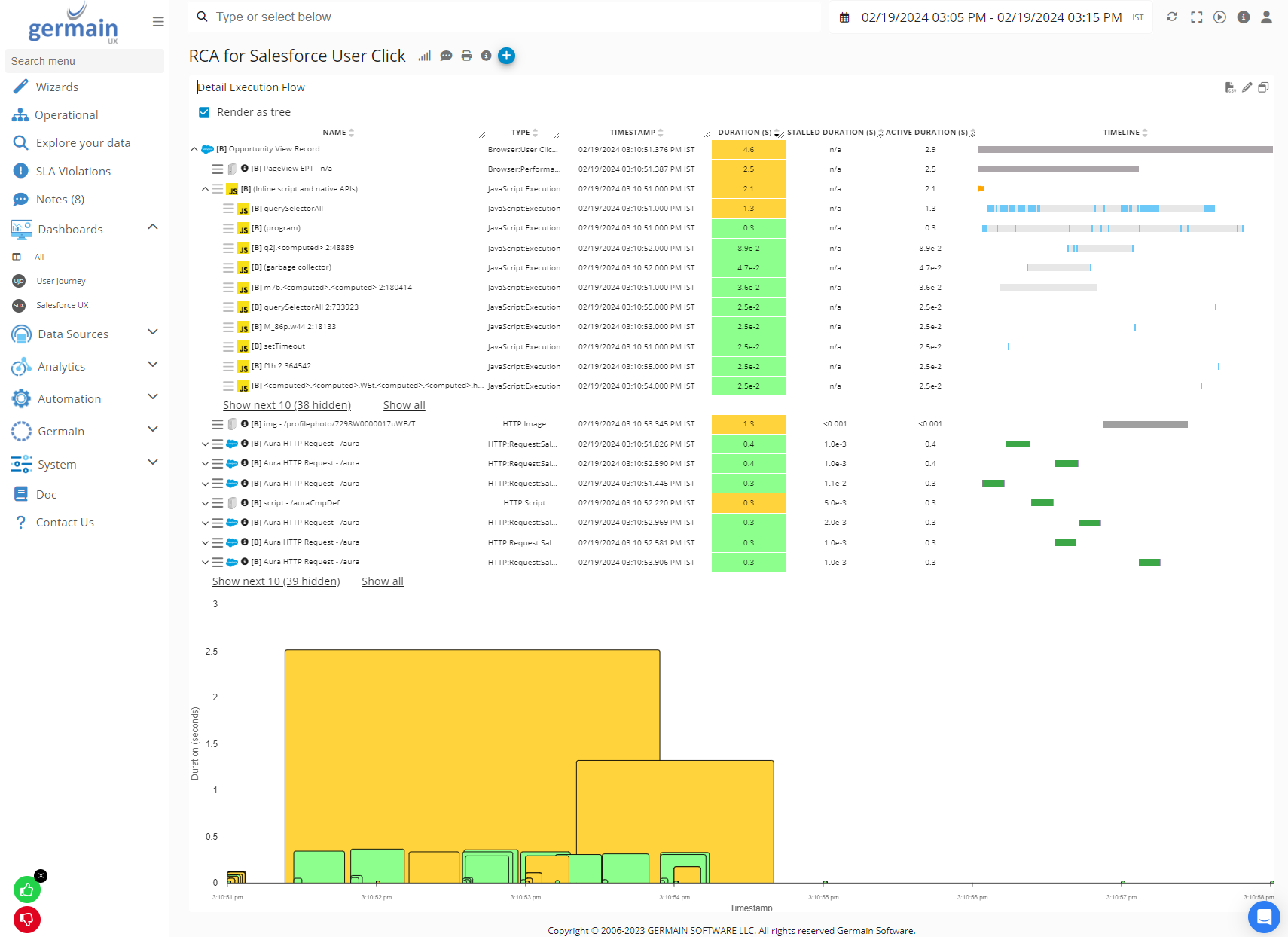
Task: Click the thumbs up feedback button
Action: 27,890
